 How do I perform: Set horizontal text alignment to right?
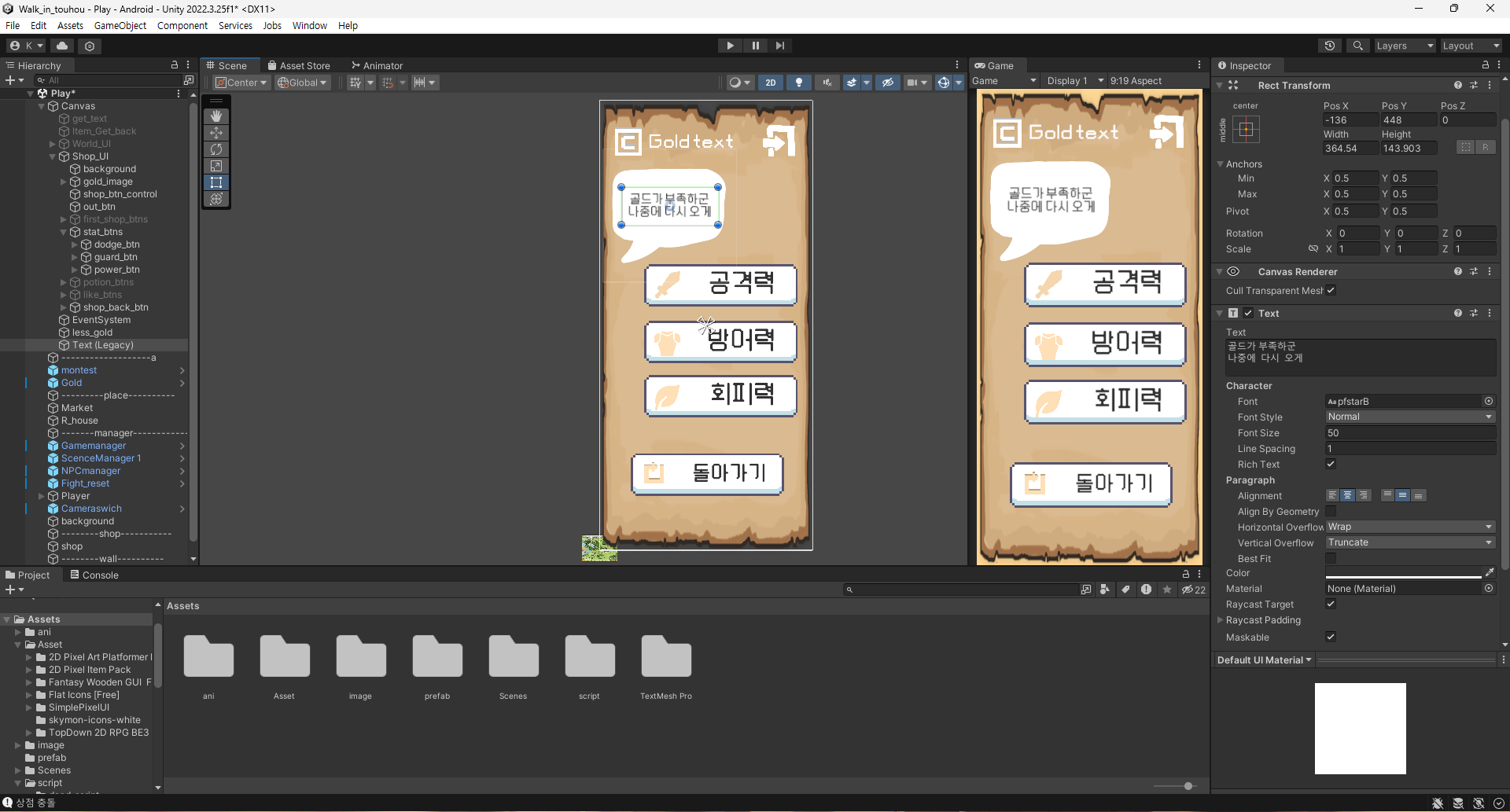tap(1364, 495)
